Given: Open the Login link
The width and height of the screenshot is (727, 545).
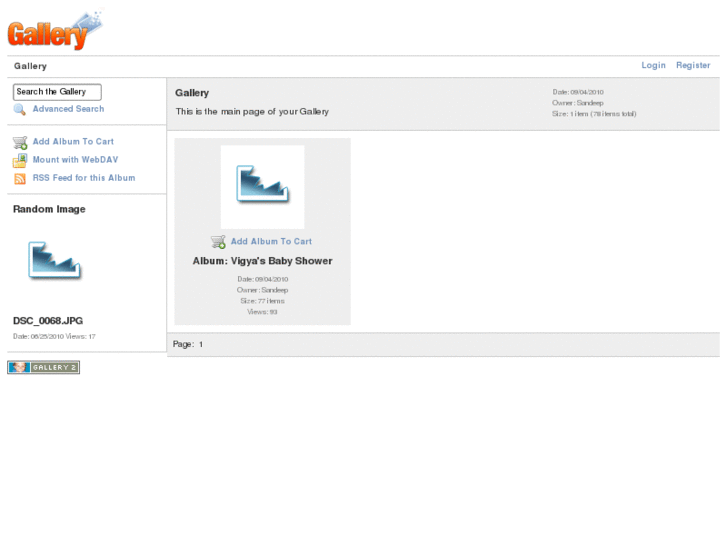Looking at the screenshot, I should click(x=653, y=65).
